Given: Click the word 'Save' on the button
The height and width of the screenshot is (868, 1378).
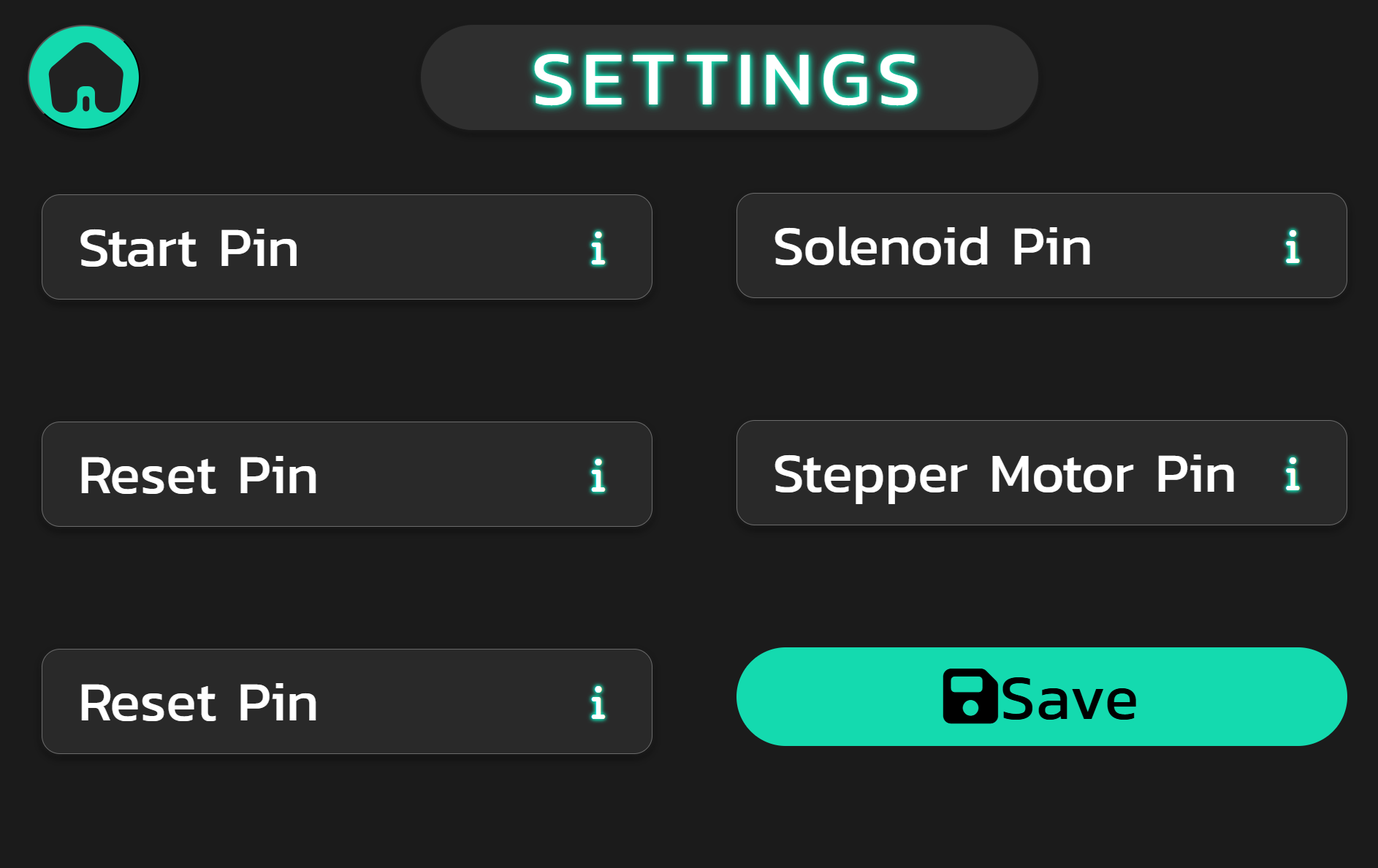Looking at the screenshot, I should 1069,699.
